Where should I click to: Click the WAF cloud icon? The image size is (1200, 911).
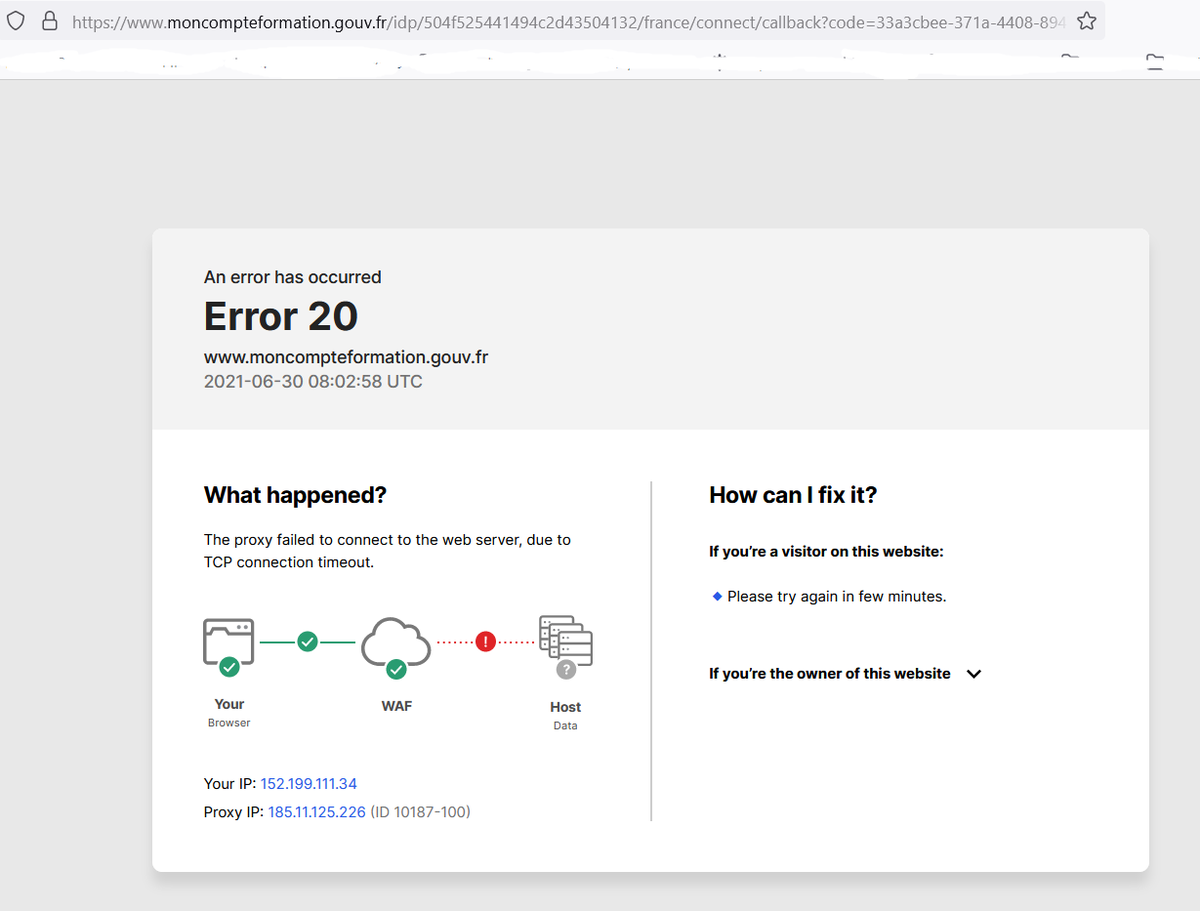click(396, 643)
